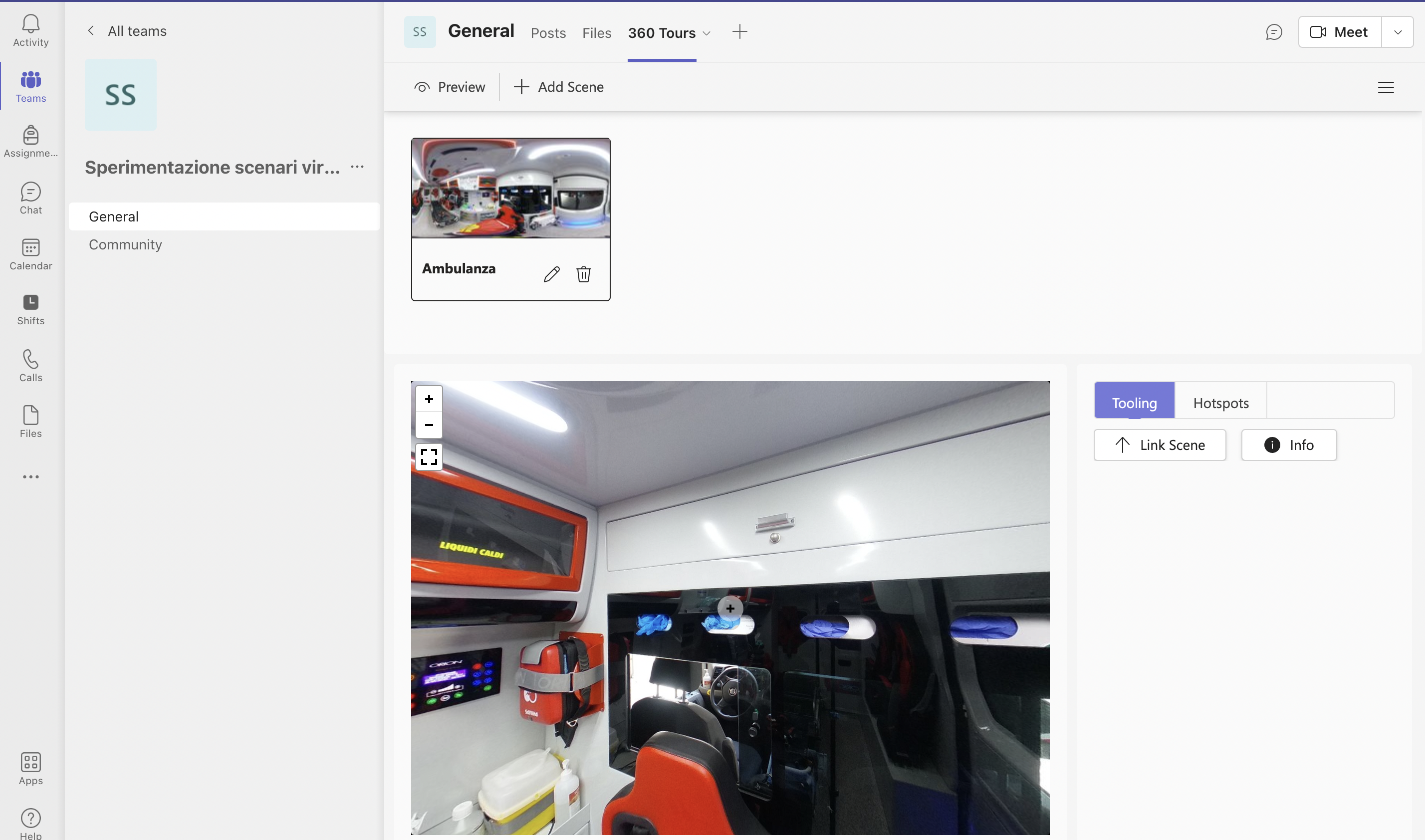The image size is (1425, 840).
Task: Click Preview with the eye icon
Action: 450,87
